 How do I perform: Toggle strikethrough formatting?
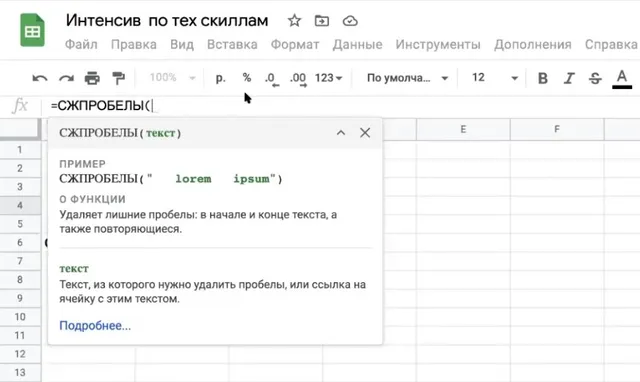(x=595, y=78)
